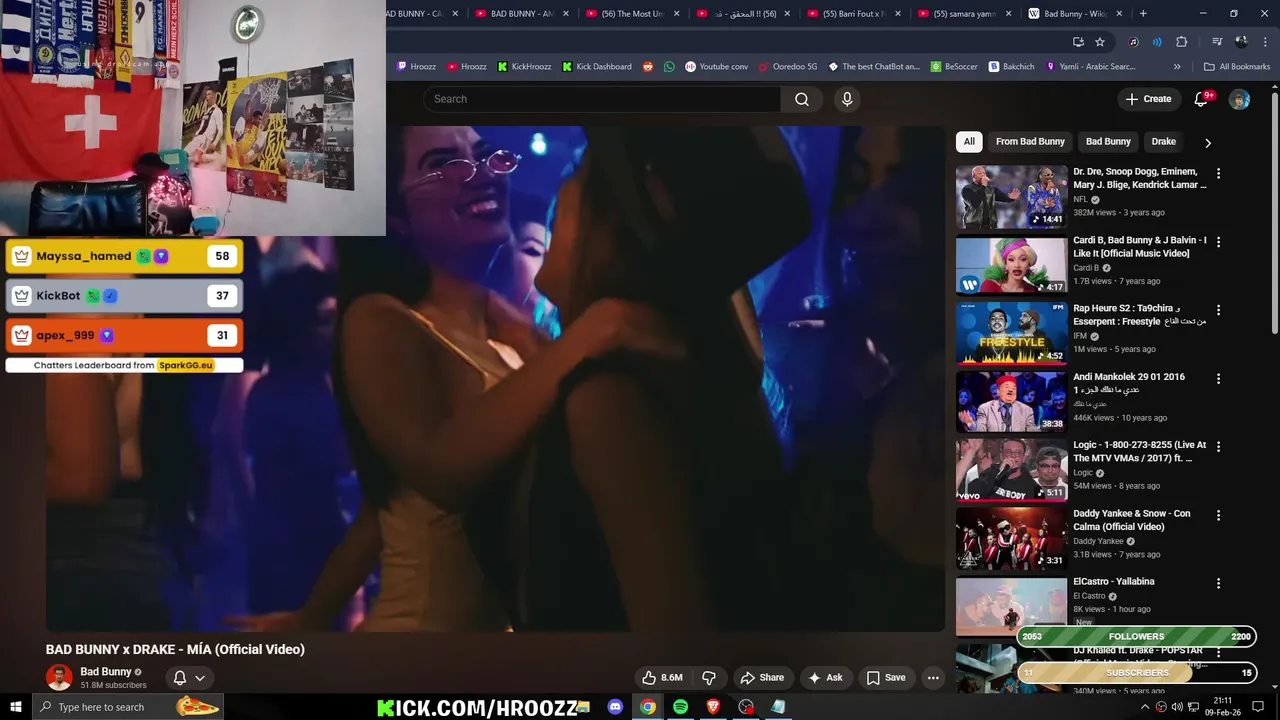1280x720 pixels.
Task: Select the All filter chip
Action: [969, 142]
